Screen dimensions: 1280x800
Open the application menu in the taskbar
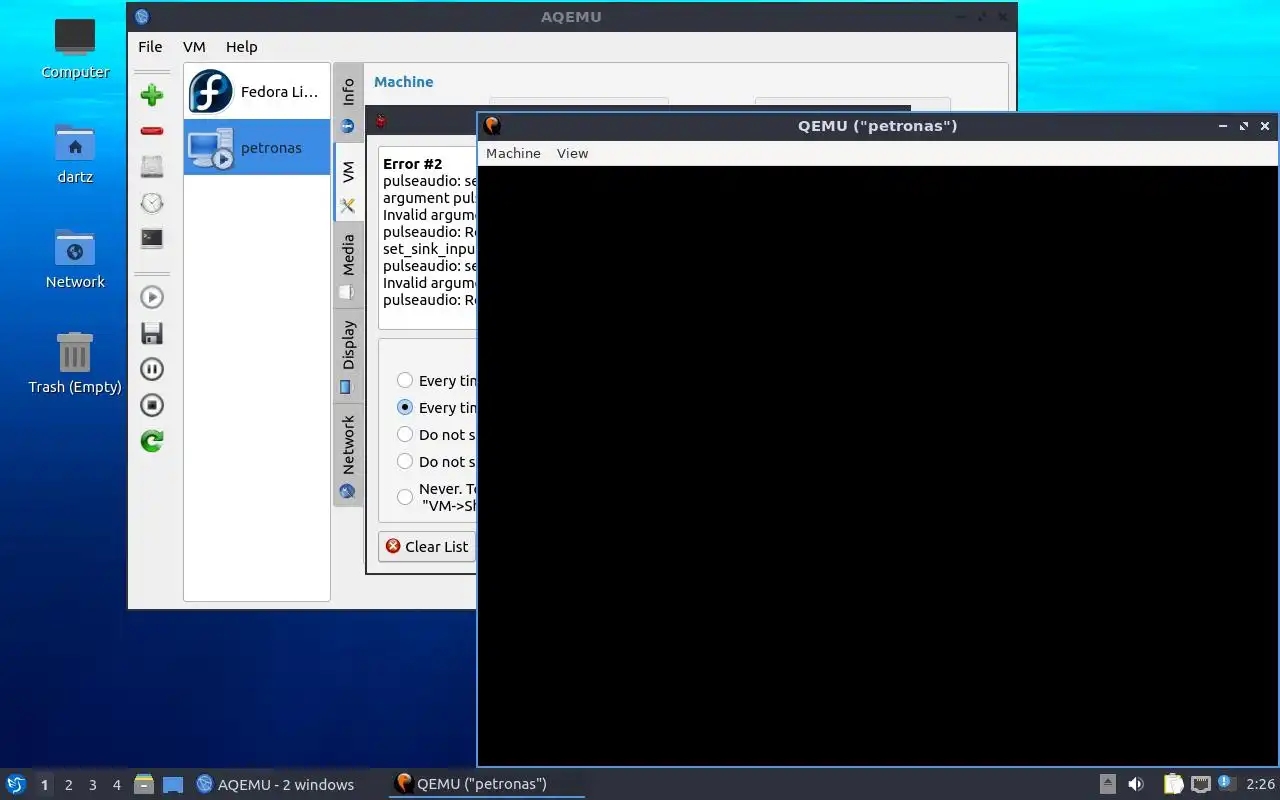(16, 784)
